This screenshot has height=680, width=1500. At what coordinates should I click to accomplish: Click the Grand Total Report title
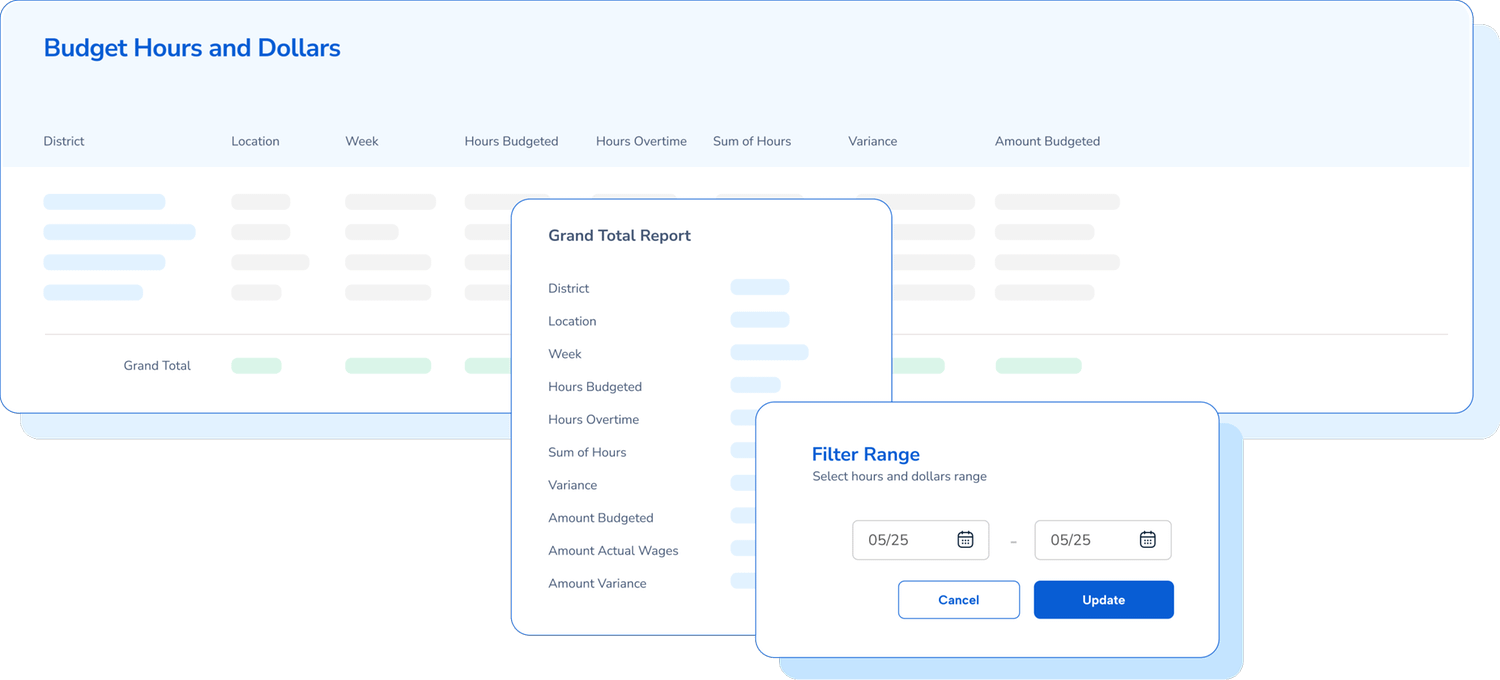(x=619, y=236)
